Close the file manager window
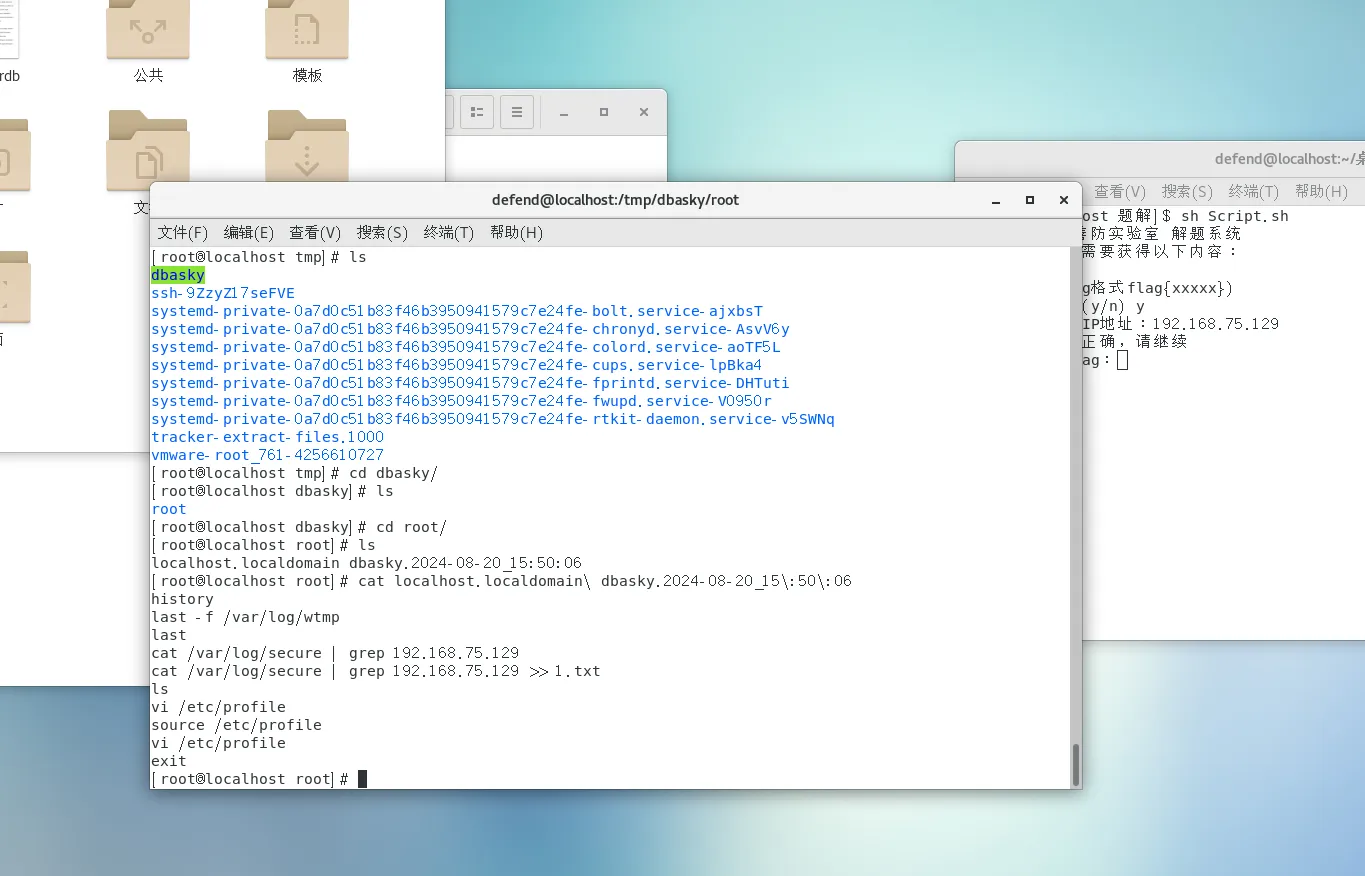 pos(644,112)
